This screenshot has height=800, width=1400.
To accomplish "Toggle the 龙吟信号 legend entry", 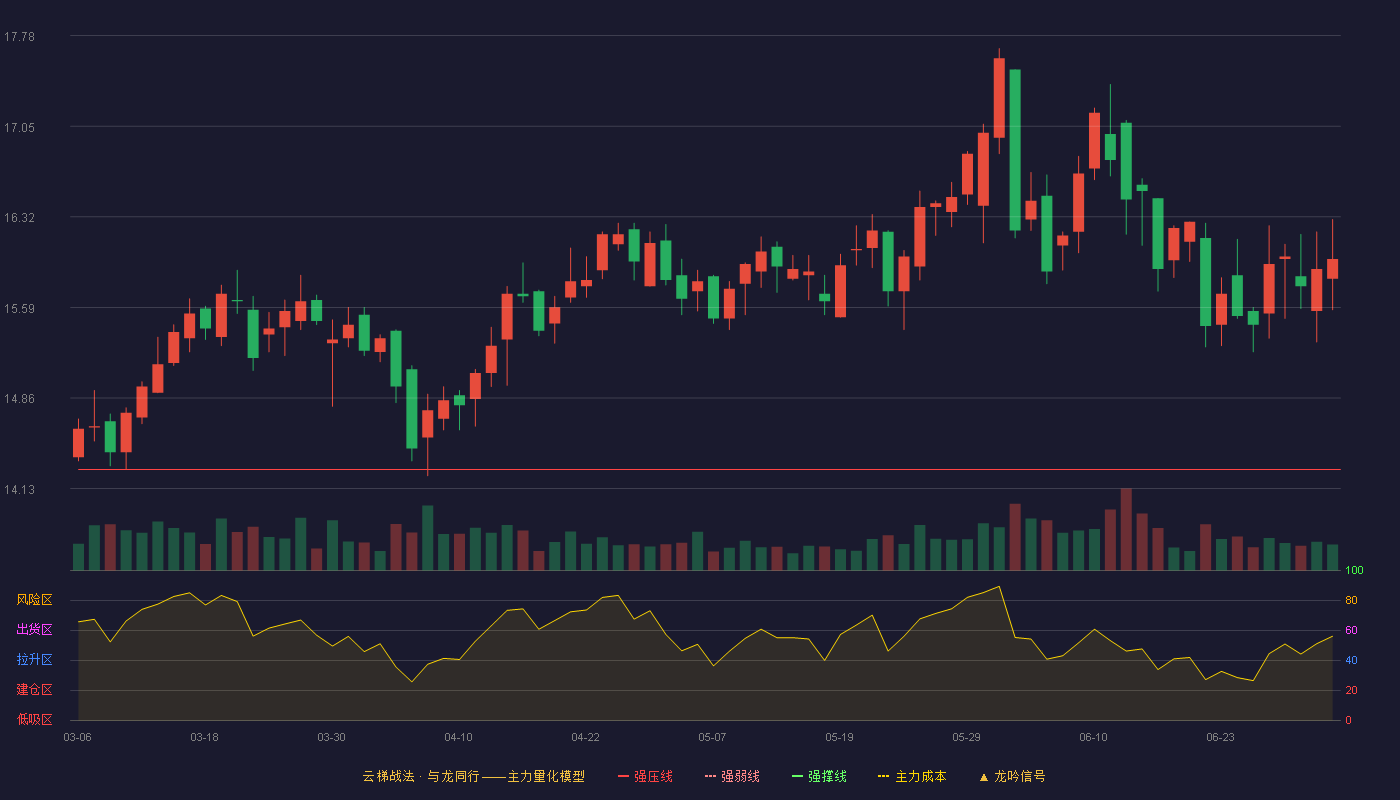I will (1012, 776).
